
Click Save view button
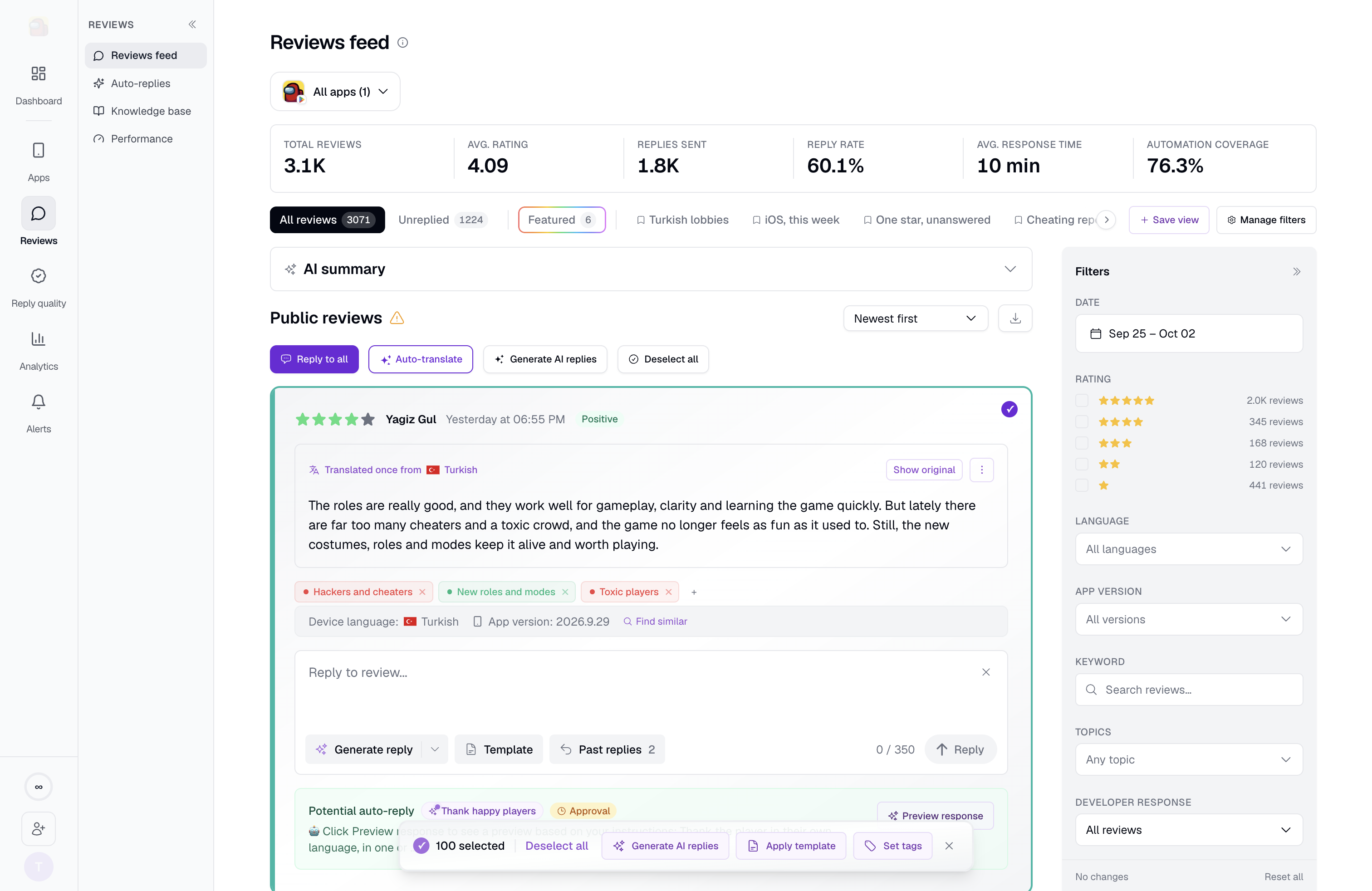pos(1168,220)
